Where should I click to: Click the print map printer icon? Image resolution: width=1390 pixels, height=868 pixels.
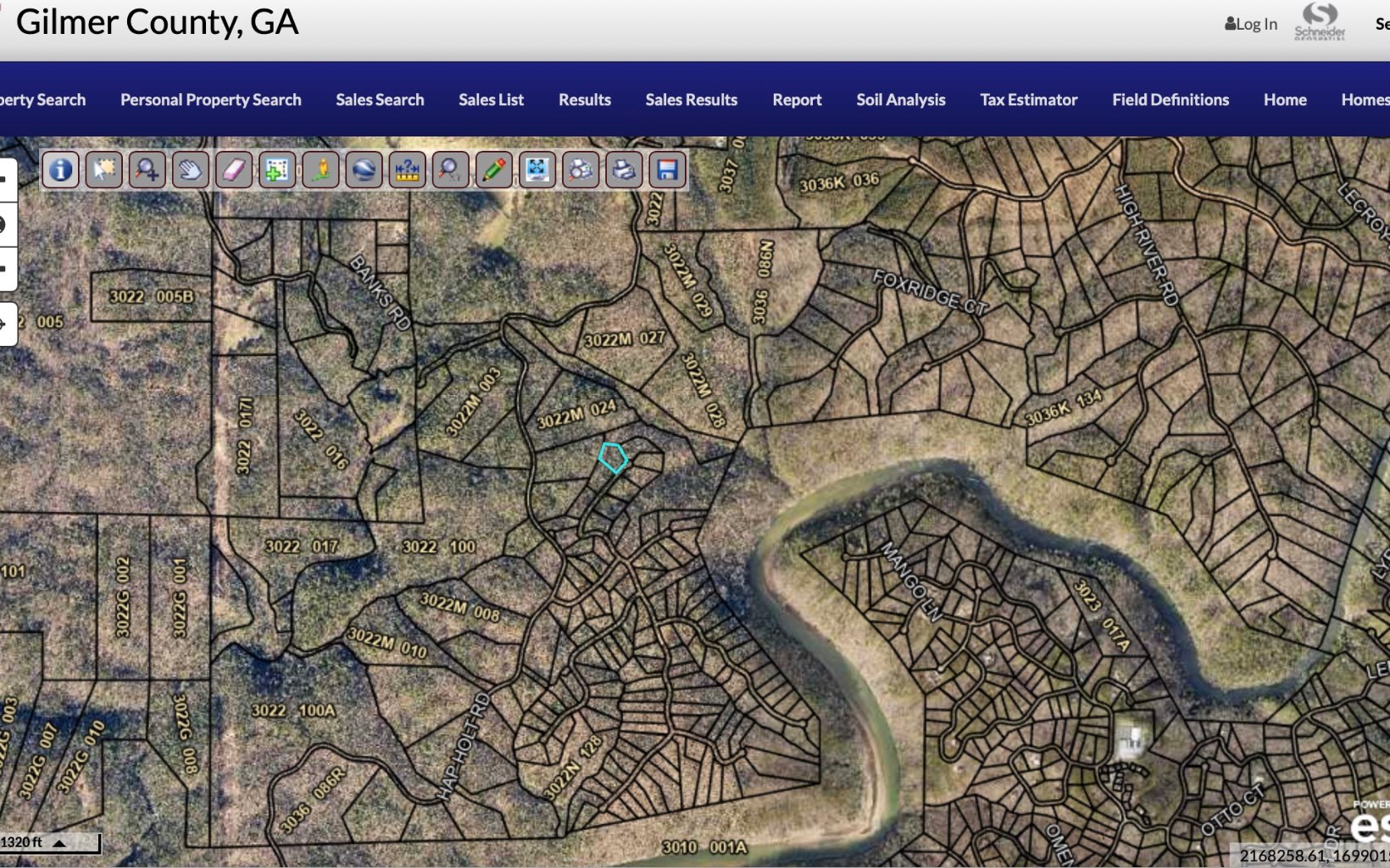coord(624,170)
